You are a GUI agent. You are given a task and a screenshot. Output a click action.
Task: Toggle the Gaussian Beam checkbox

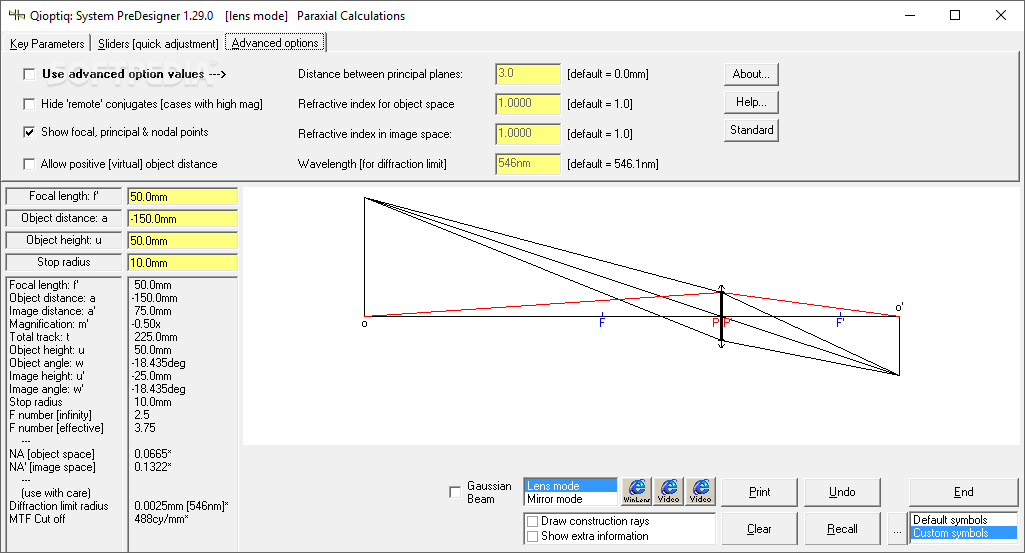[455, 492]
